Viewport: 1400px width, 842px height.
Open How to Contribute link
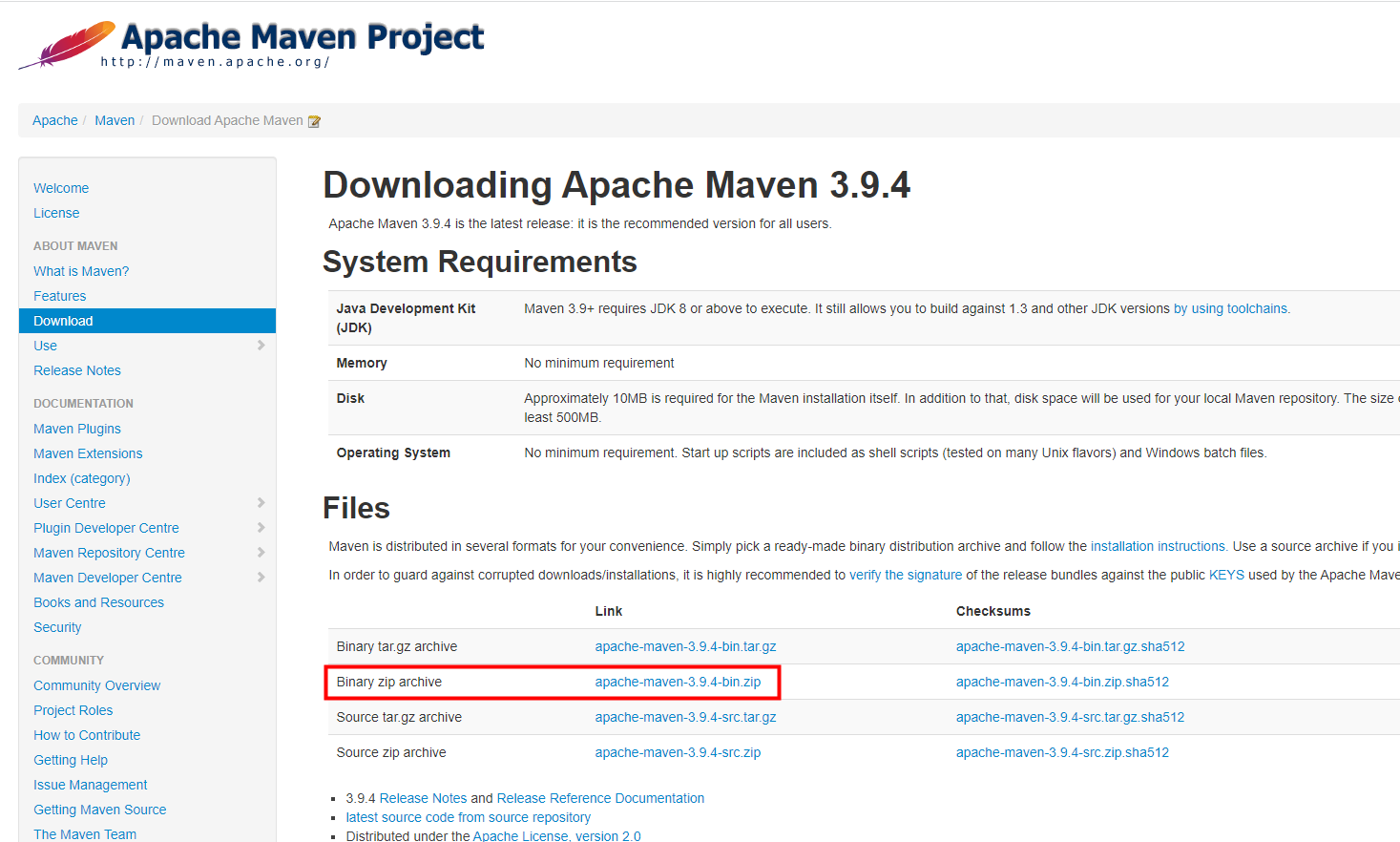coord(87,735)
